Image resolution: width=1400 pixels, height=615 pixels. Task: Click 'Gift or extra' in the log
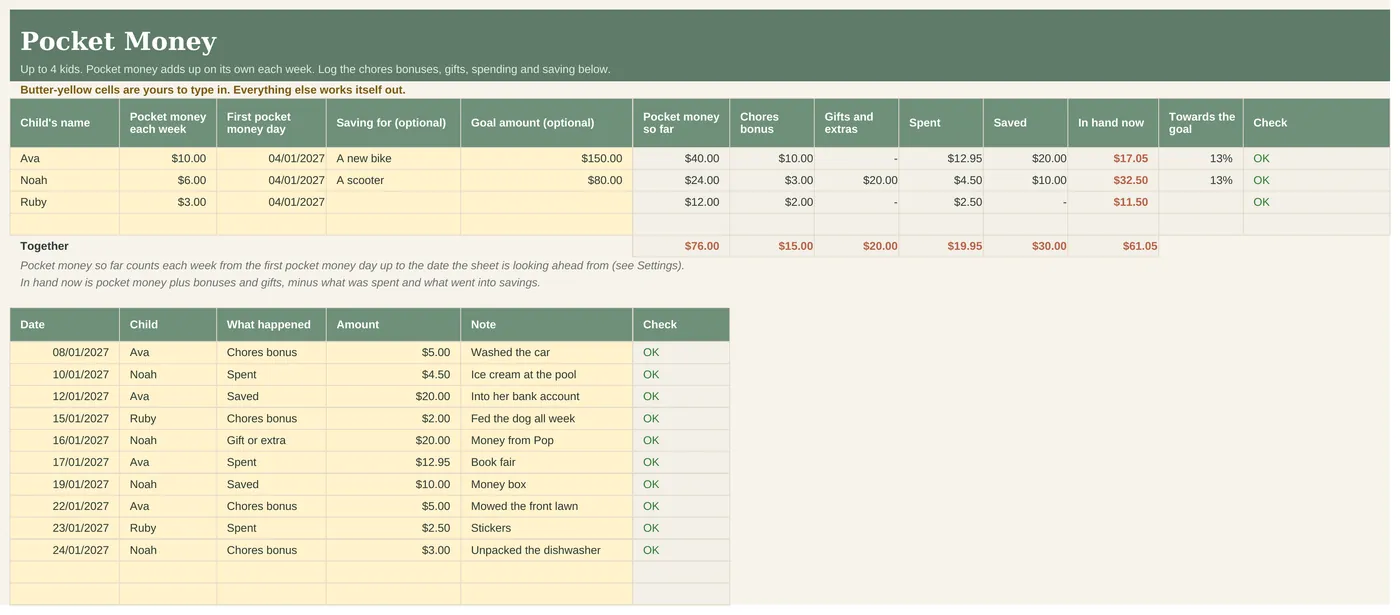(x=271, y=440)
